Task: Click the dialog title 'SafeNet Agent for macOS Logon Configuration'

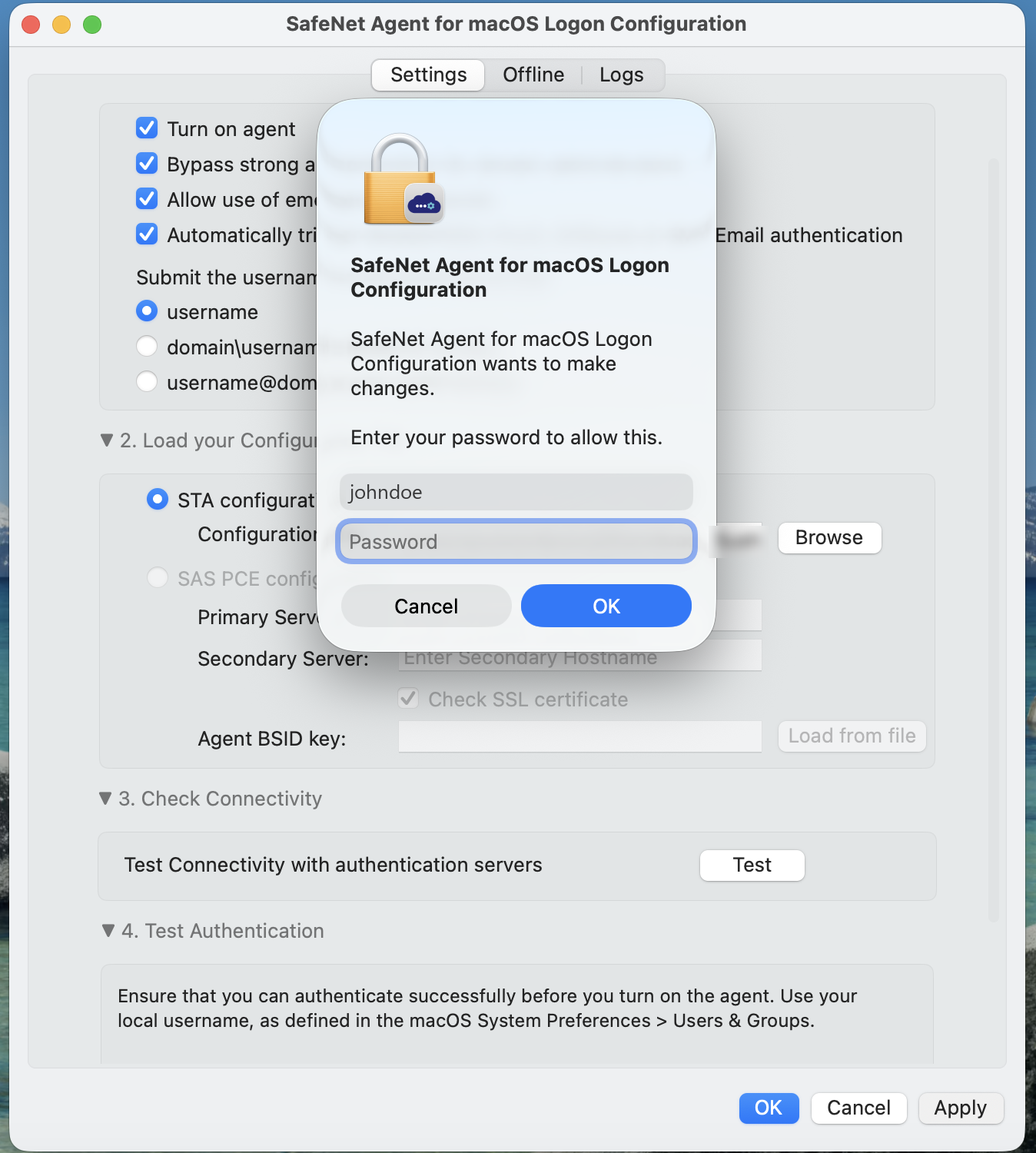Action: (x=510, y=277)
